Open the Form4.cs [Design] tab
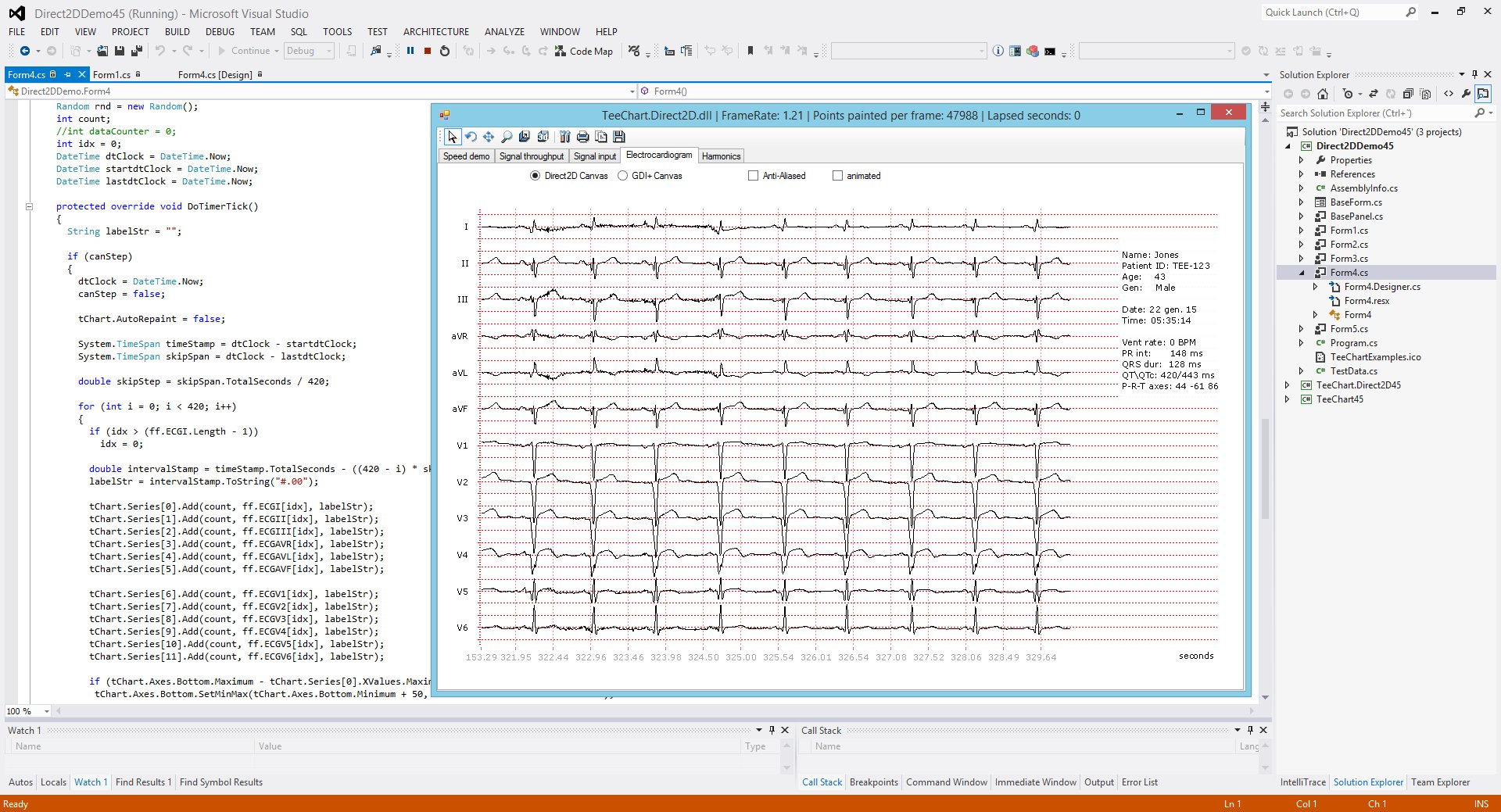The image size is (1501, 812). click(215, 75)
